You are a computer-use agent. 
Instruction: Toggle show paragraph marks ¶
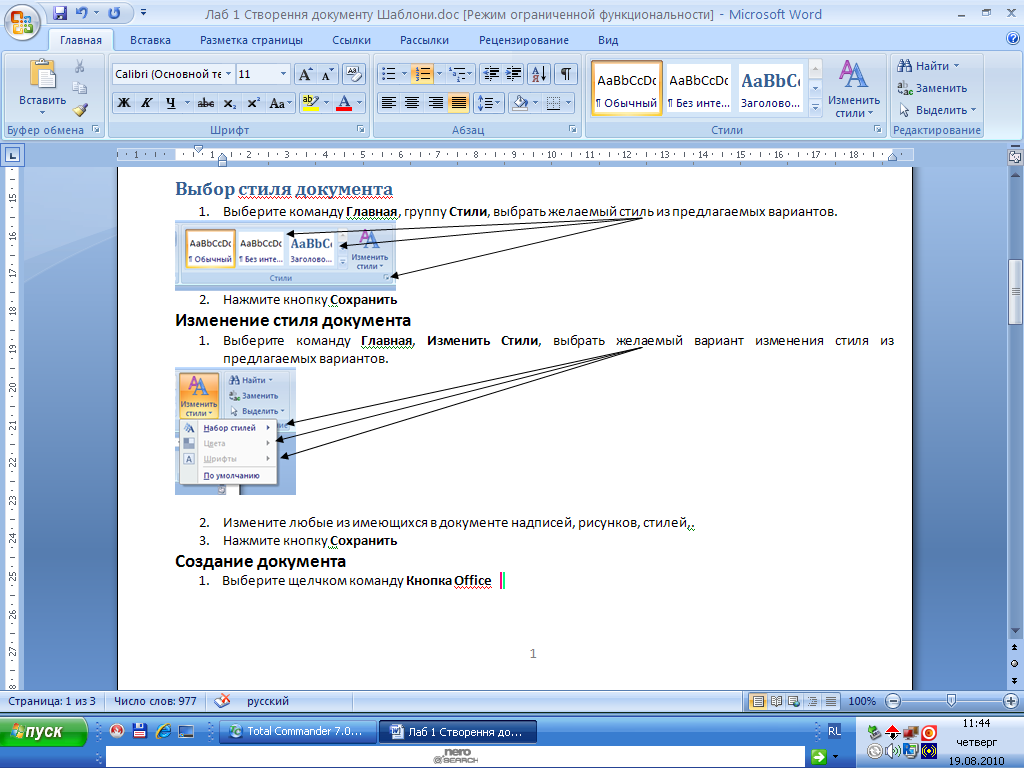coord(566,74)
